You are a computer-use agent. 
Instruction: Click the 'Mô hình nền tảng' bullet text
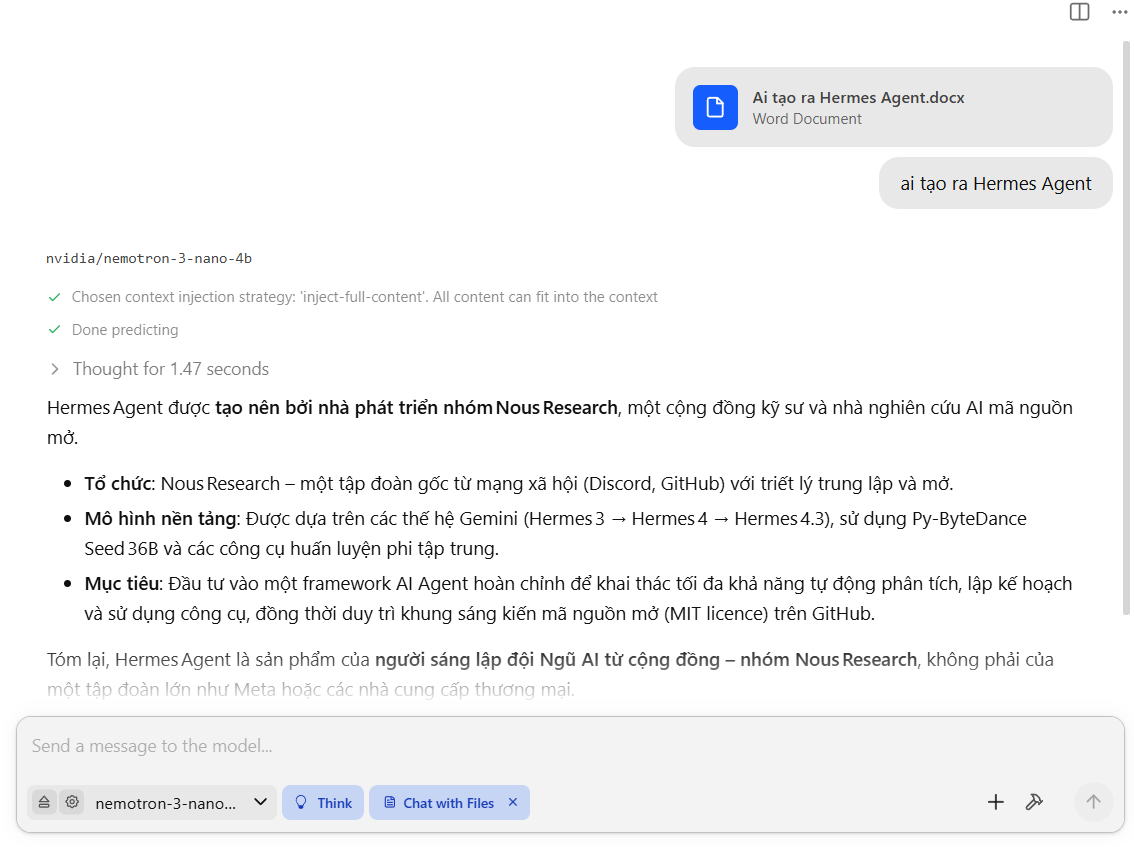click(555, 534)
